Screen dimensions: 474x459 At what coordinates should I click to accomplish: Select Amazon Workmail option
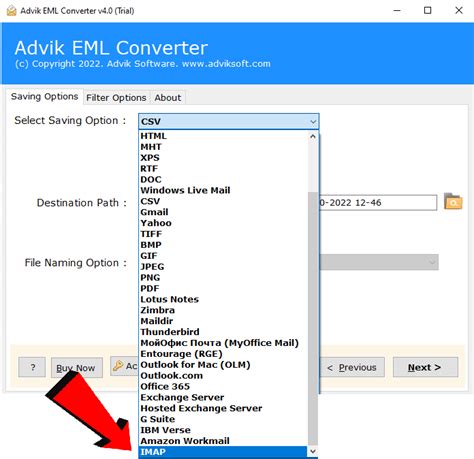[x=223, y=441]
